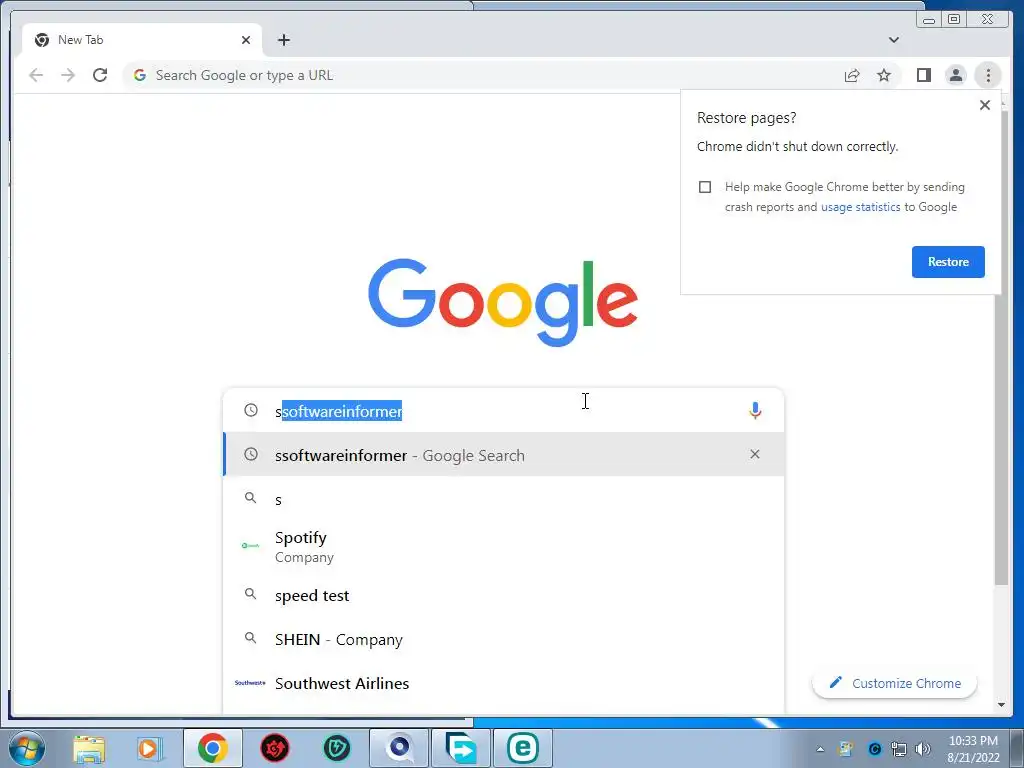Screen dimensions: 1024x768
Task: Open the monitor-arrow taskbar application
Action: pos(461,748)
